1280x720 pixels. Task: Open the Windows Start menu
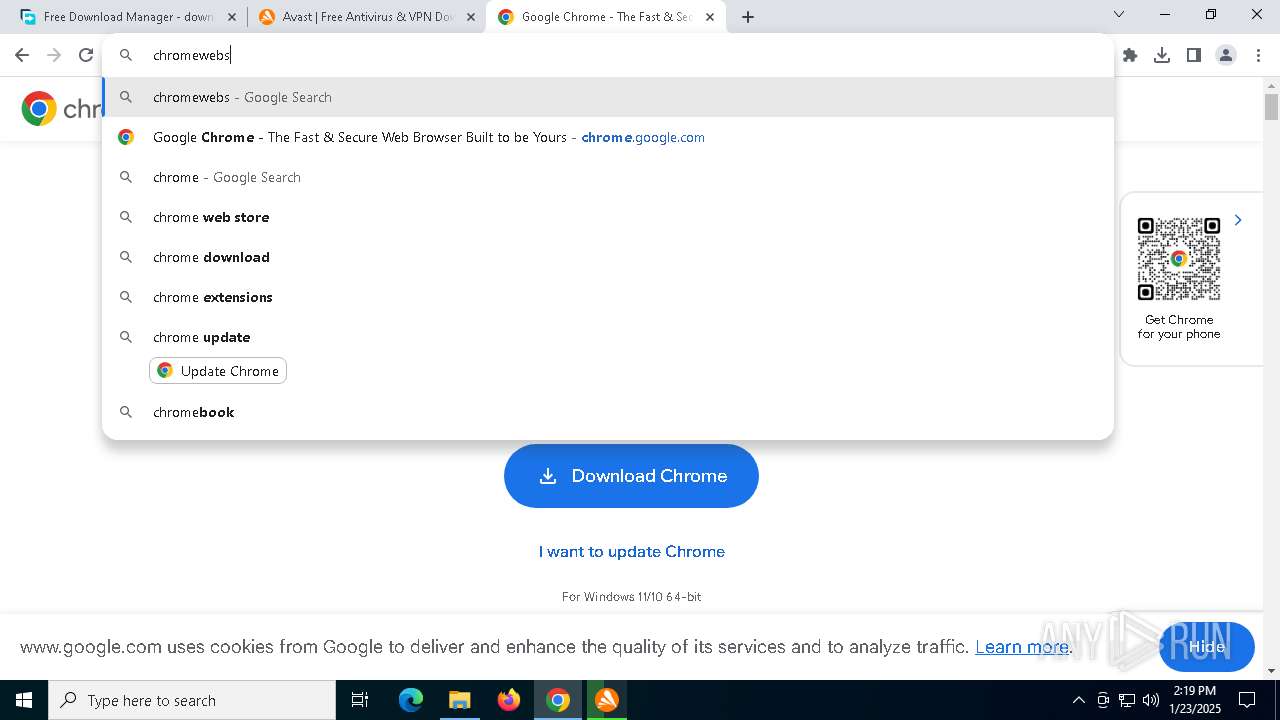tap(24, 700)
